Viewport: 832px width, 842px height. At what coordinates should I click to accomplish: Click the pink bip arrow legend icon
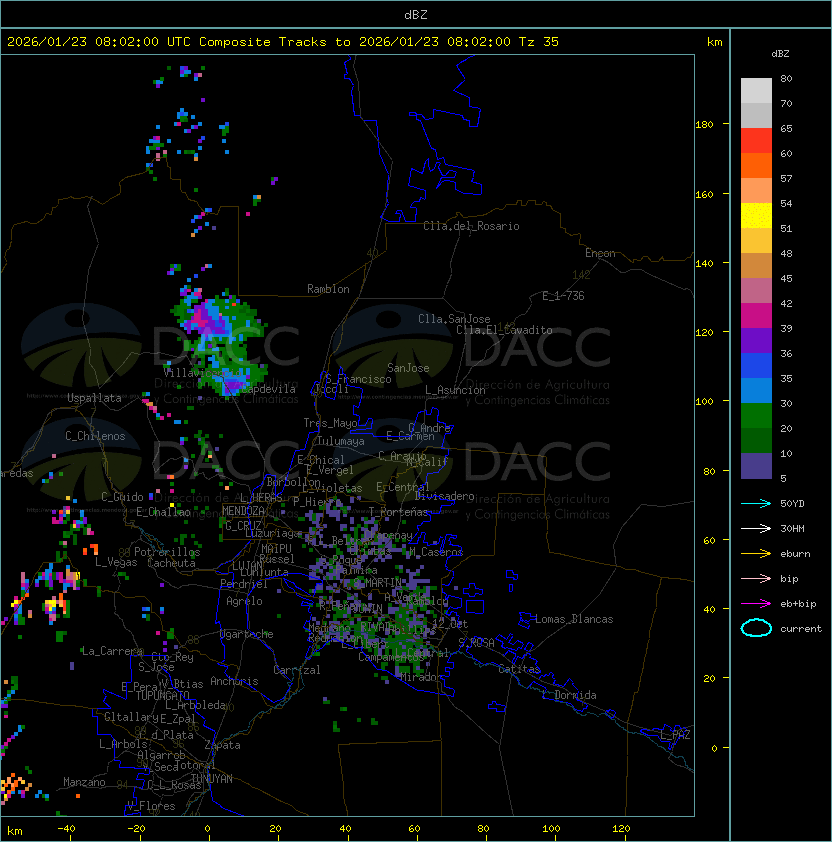[x=756, y=579]
